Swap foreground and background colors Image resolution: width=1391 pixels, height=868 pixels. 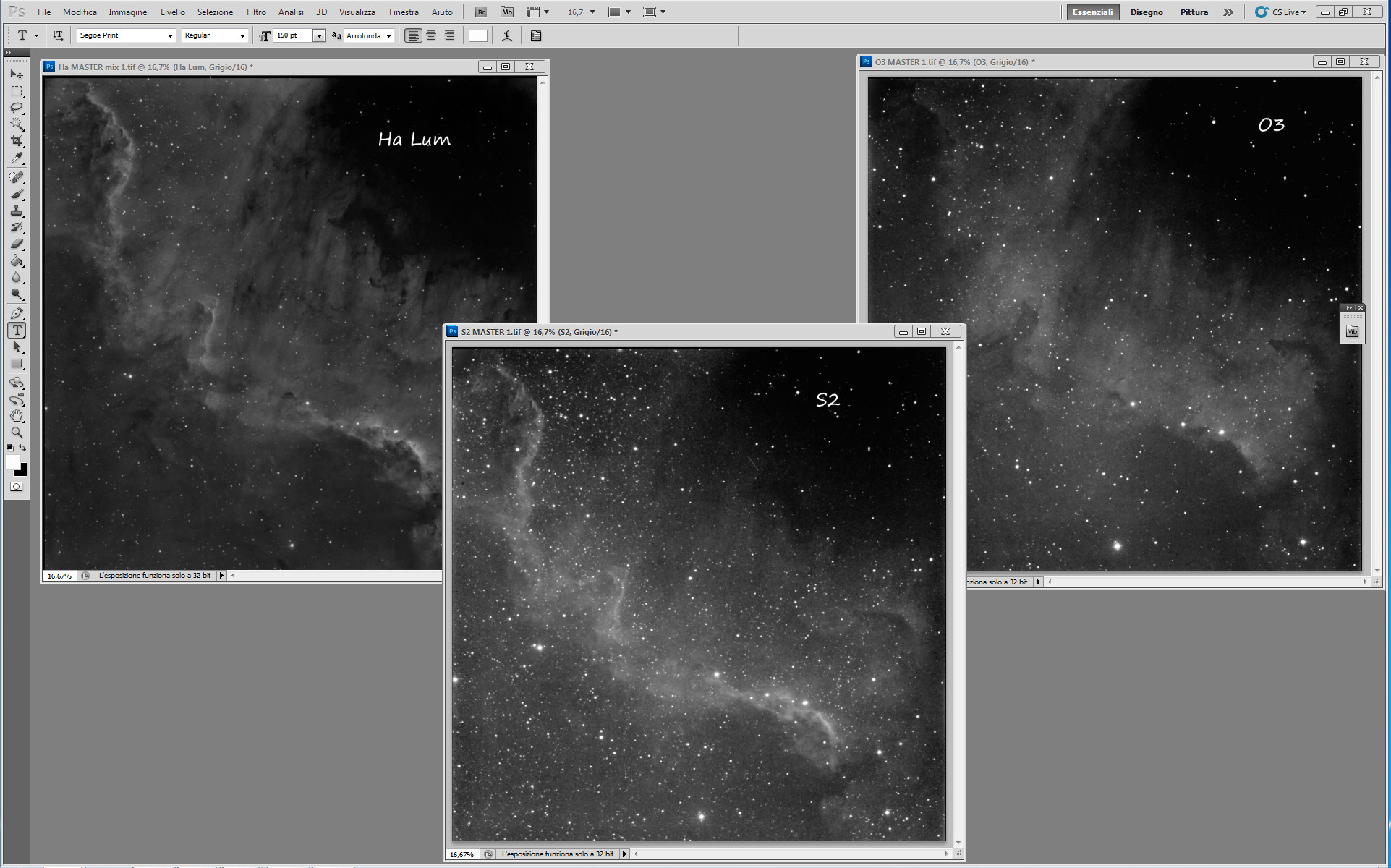23,448
